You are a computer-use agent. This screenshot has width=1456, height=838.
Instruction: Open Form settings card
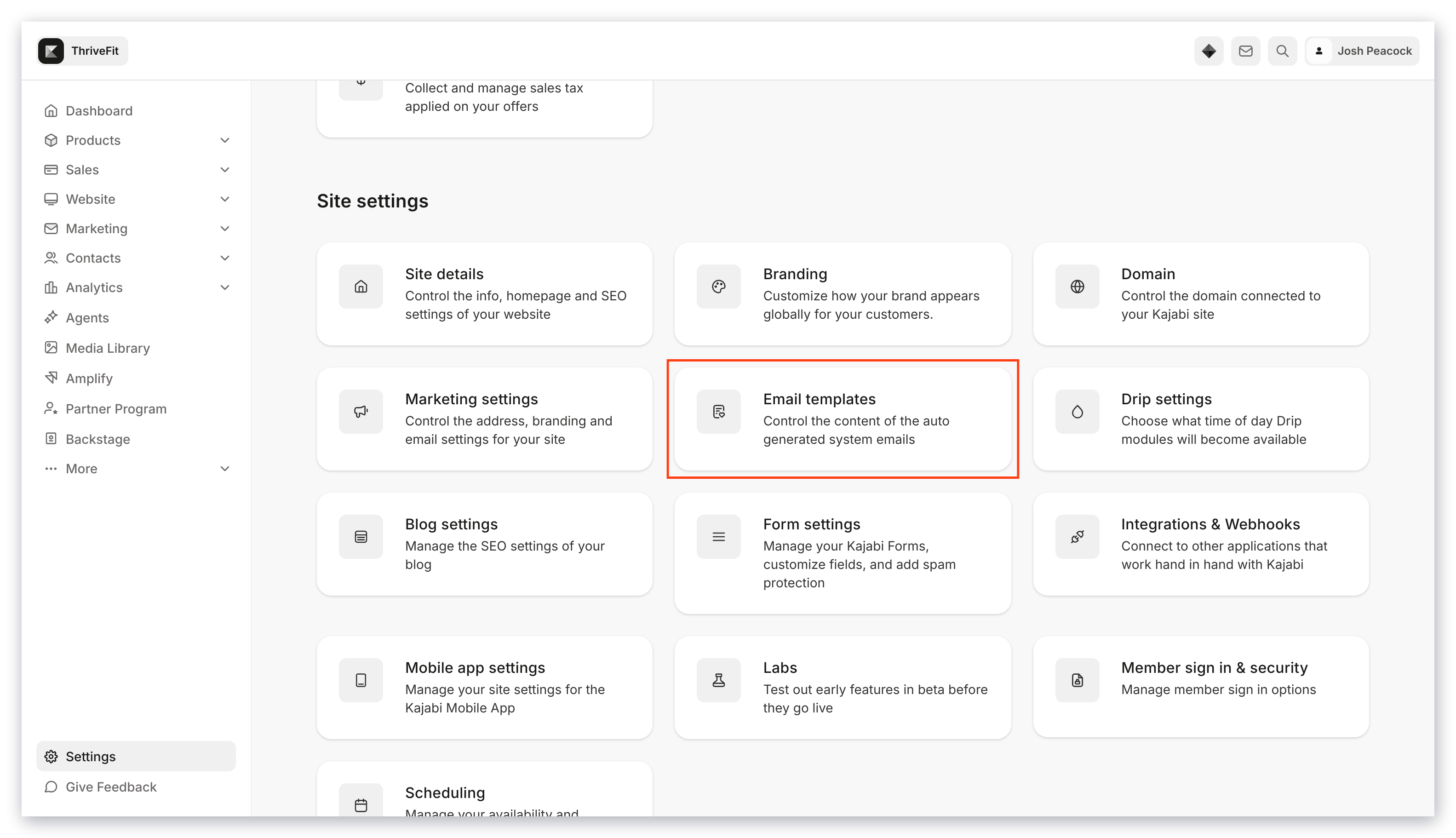pyautogui.click(x=843, y=553)
